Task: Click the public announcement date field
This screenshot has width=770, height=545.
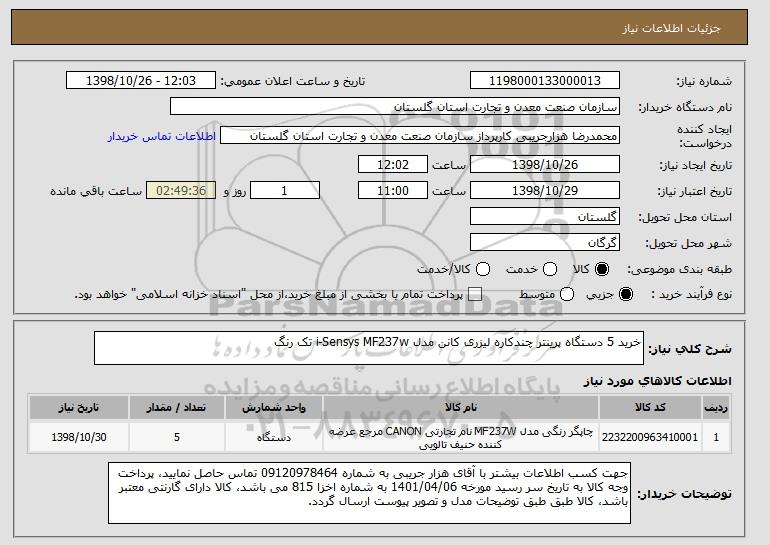Action: 141,81
